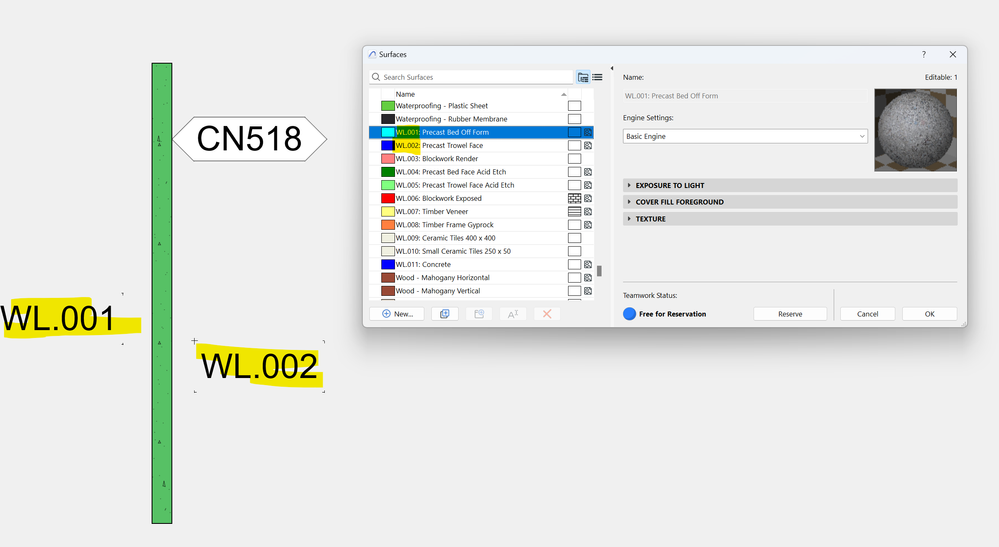Click empty fill box of WL.003 Blockwork Render
This screenshot has width=999, height=547.
[x=575, y=159]
